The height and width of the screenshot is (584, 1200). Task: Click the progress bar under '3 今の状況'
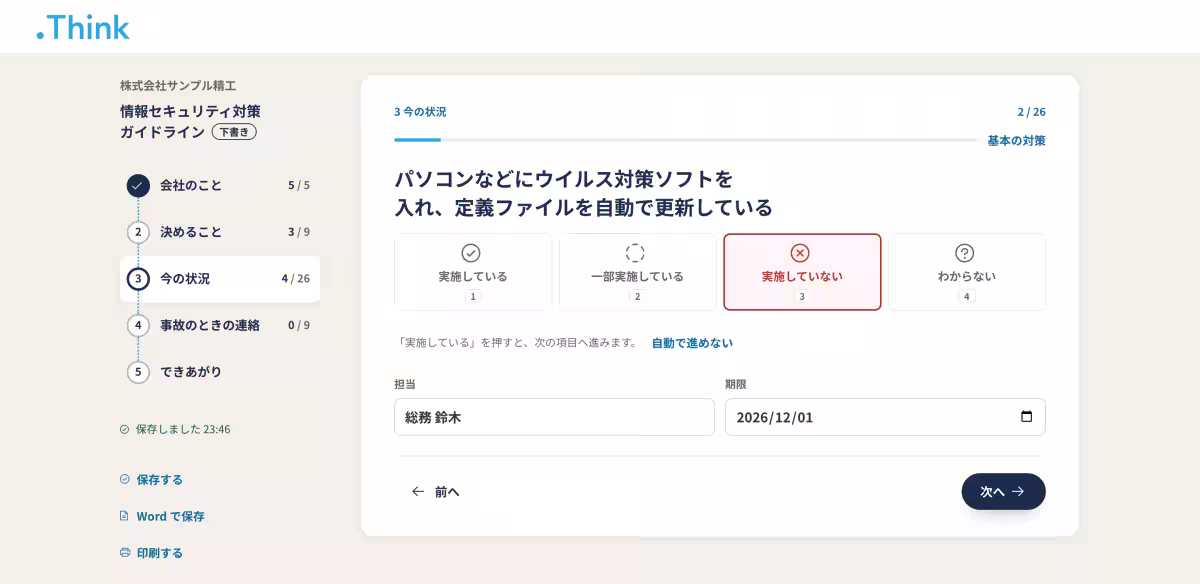685,140
